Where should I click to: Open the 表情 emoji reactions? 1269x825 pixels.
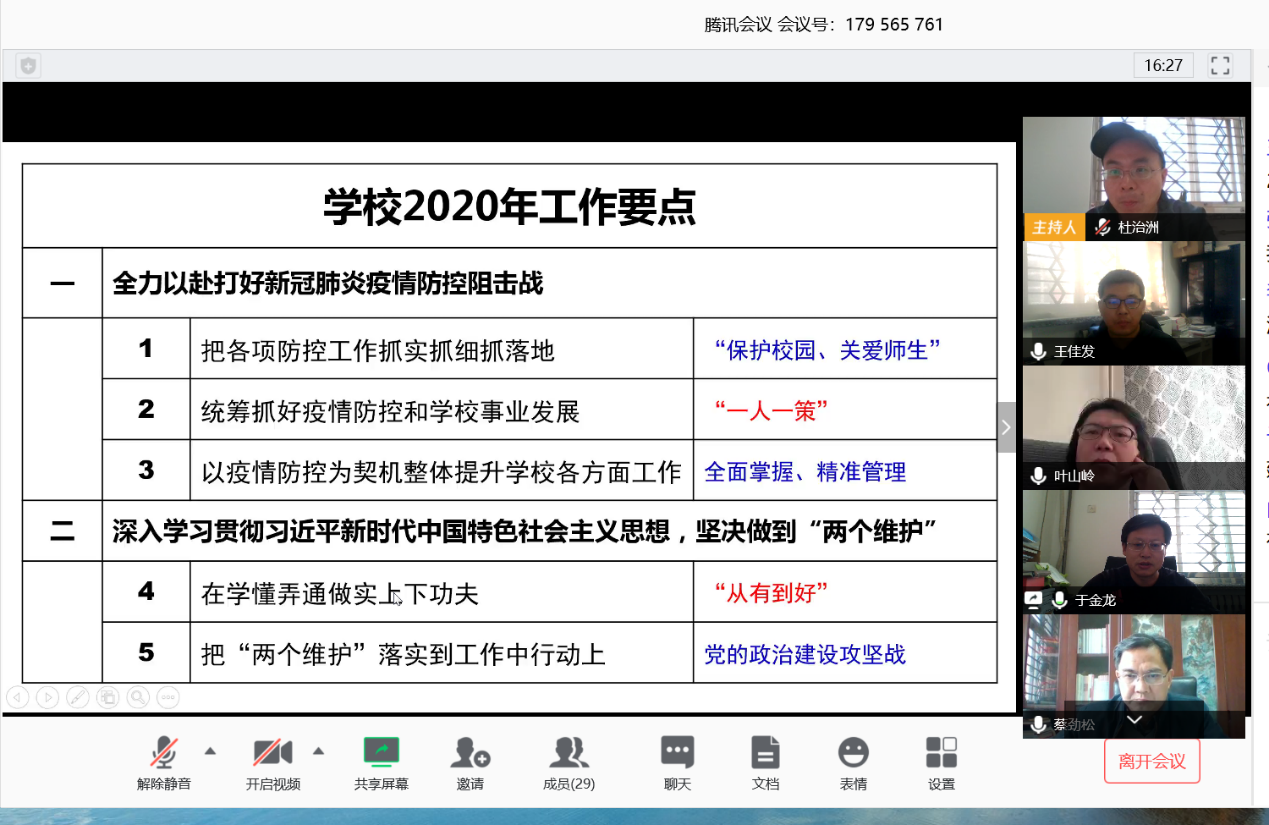point(853,753)
